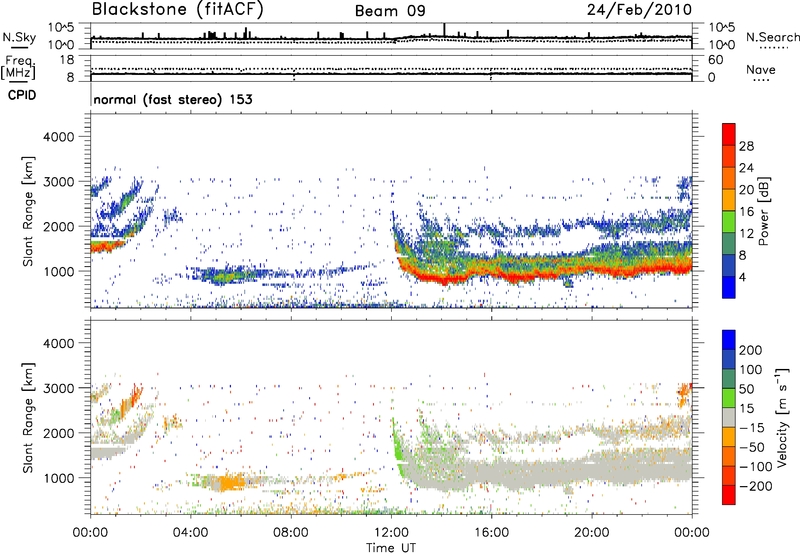Click "normal (fast stereo) 153" text

point(173,99)
